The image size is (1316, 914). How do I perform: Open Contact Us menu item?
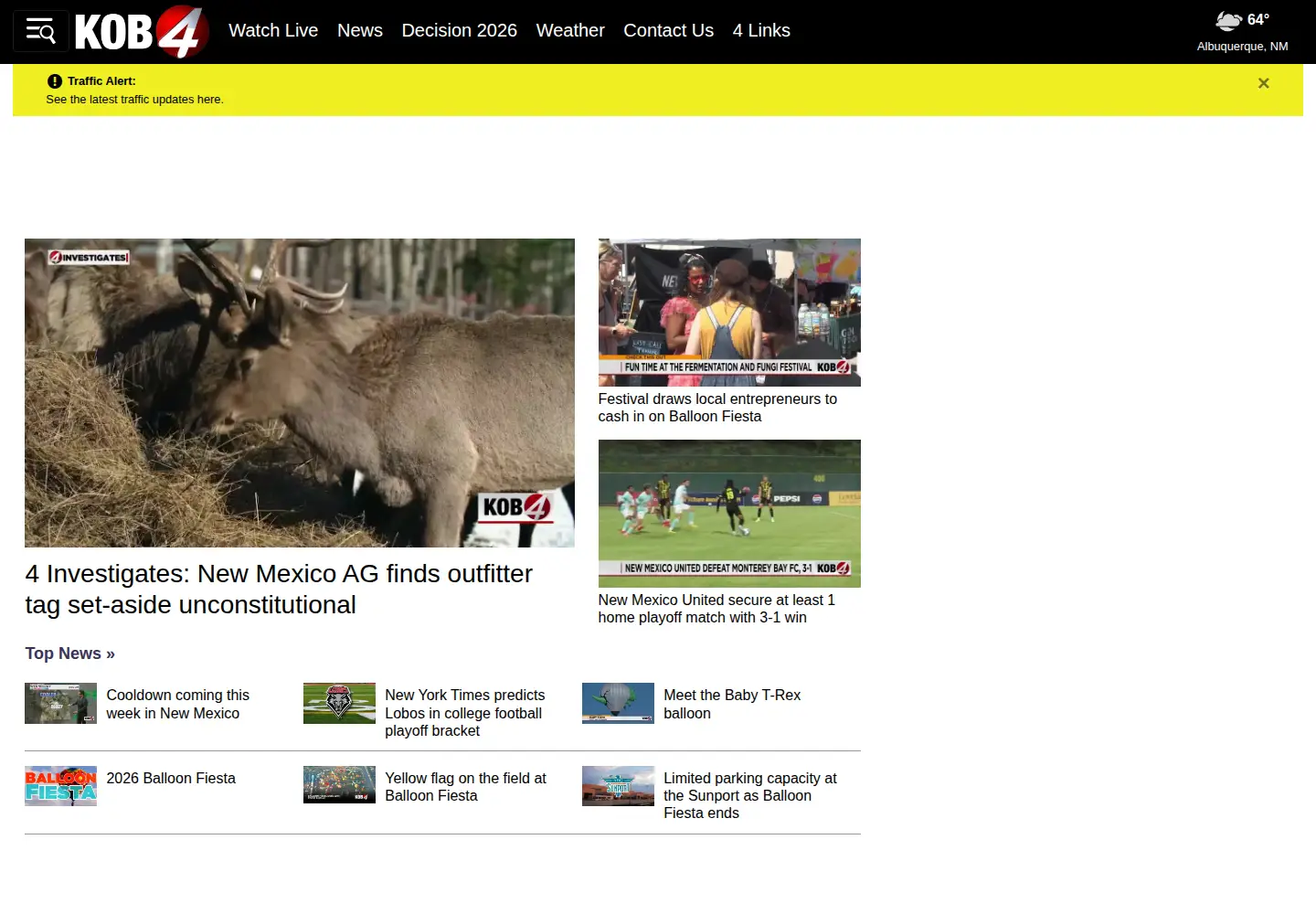(x=668, y=30)
